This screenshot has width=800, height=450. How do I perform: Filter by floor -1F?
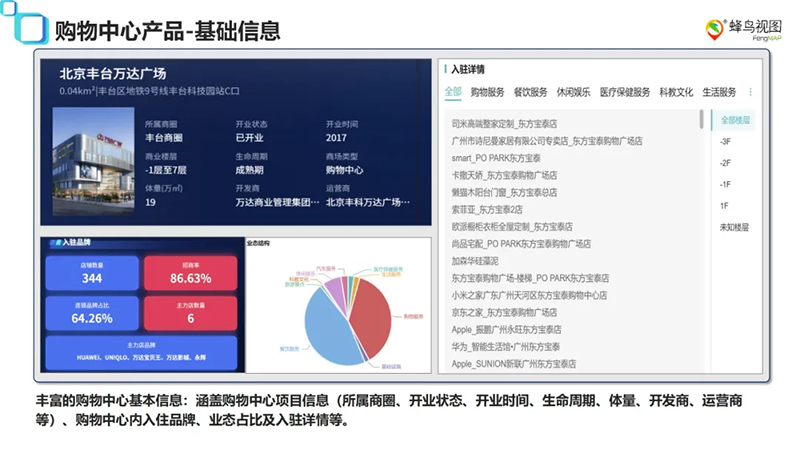pos(725,185)
